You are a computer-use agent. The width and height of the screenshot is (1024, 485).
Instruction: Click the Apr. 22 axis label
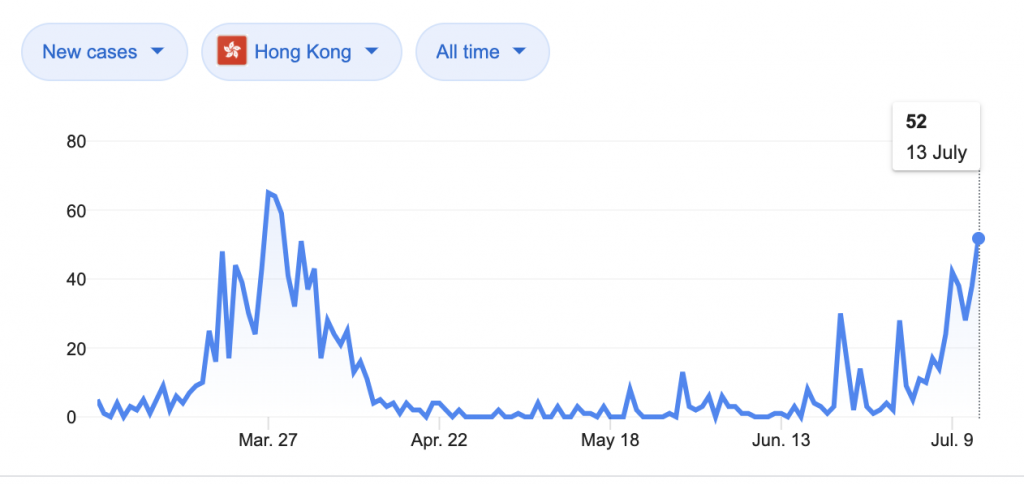click(439, 441)
